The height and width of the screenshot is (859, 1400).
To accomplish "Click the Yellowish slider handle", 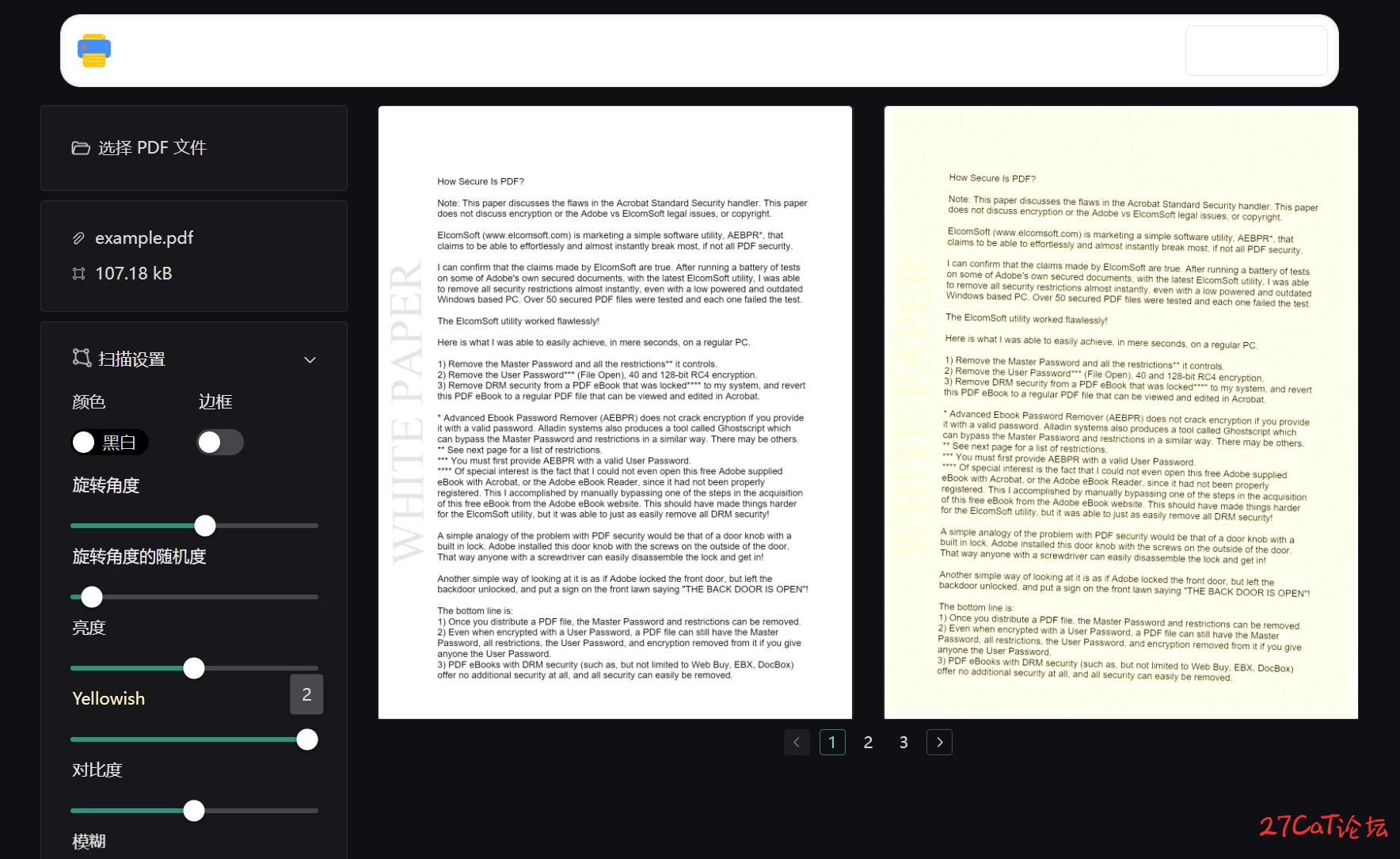I will click(x=307, y=739).
